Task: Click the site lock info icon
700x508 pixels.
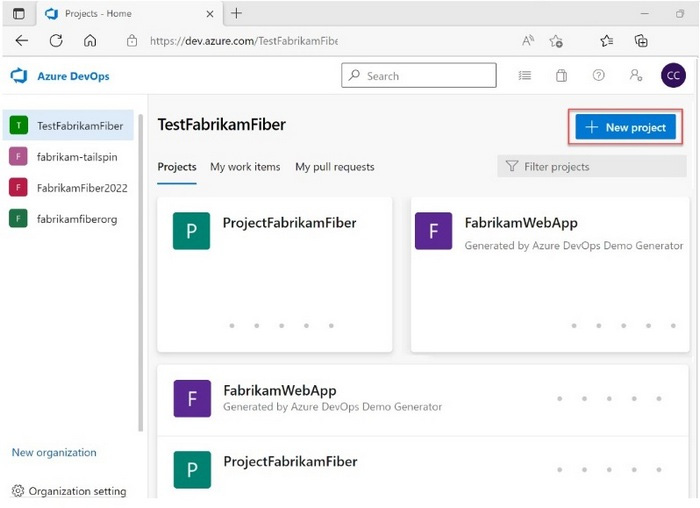Action: [x=132, y=41]
